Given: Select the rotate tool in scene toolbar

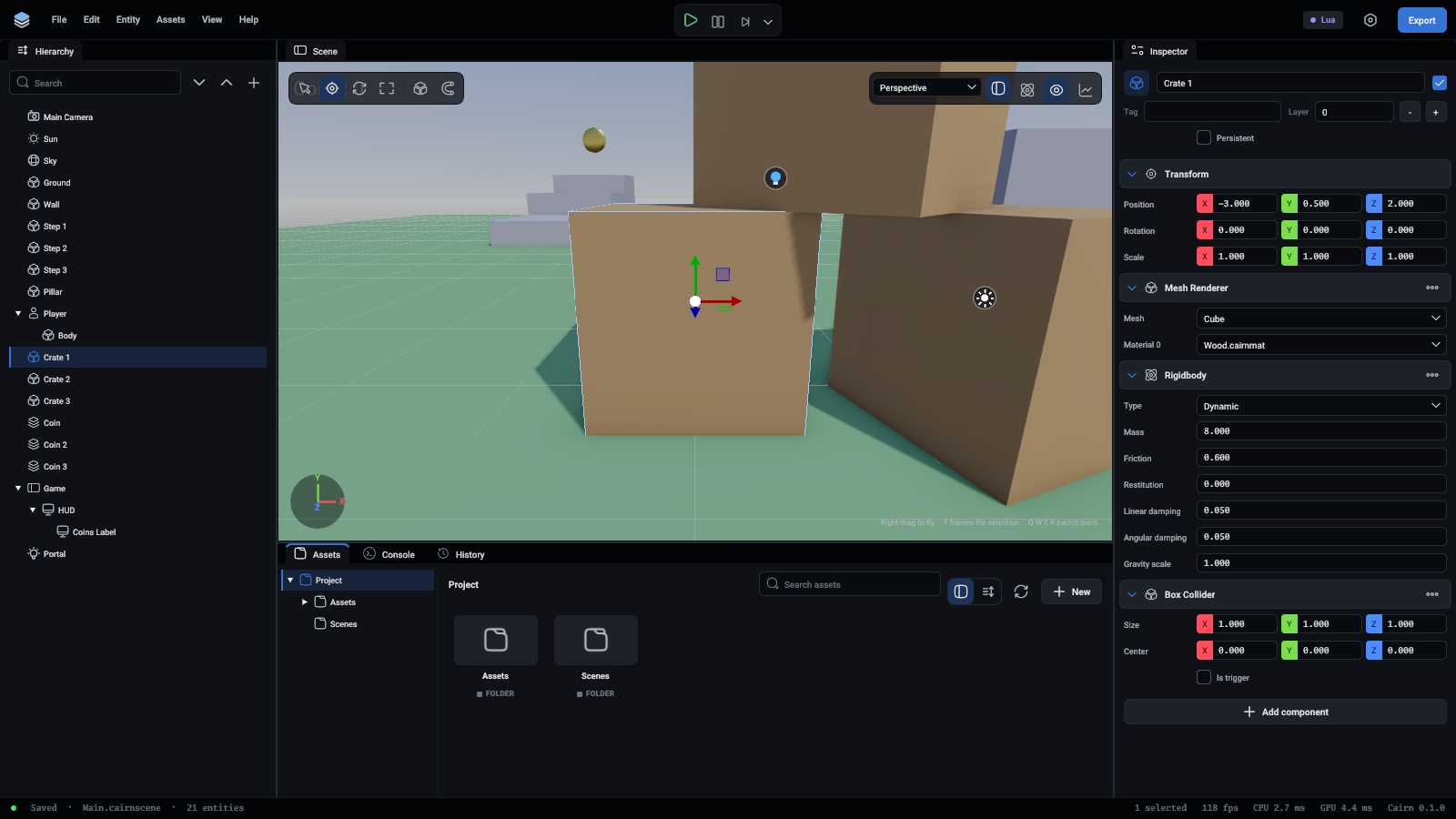Looking at the screenshot, I should [359, 88].
